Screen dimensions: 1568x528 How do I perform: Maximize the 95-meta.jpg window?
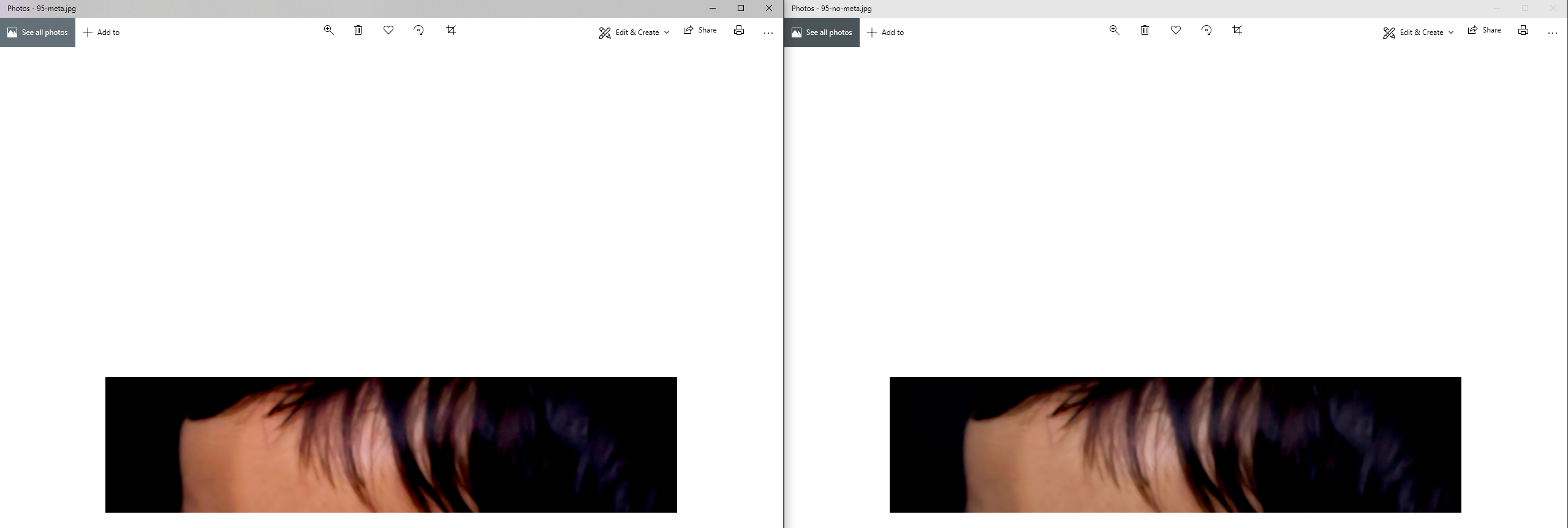pos(741,9)
